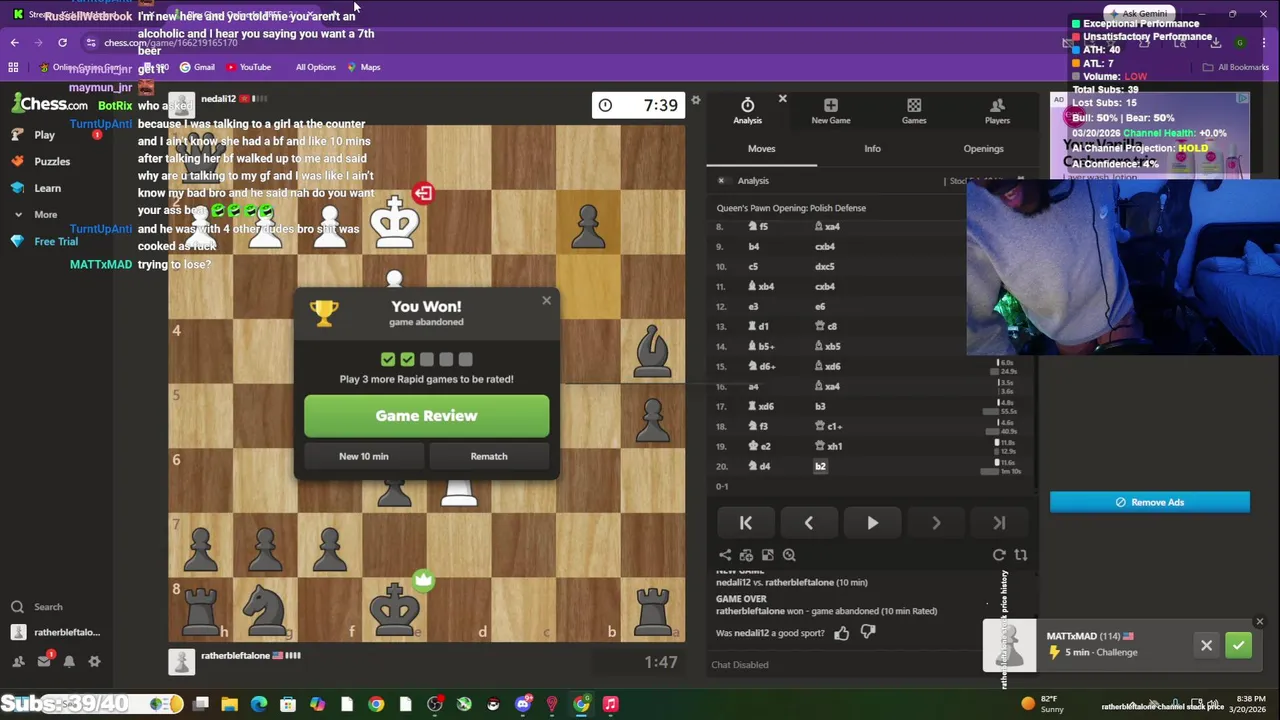Viewport: 1280px width, 720px height.
Task: Open the Players tab
Action: (997, 111)
